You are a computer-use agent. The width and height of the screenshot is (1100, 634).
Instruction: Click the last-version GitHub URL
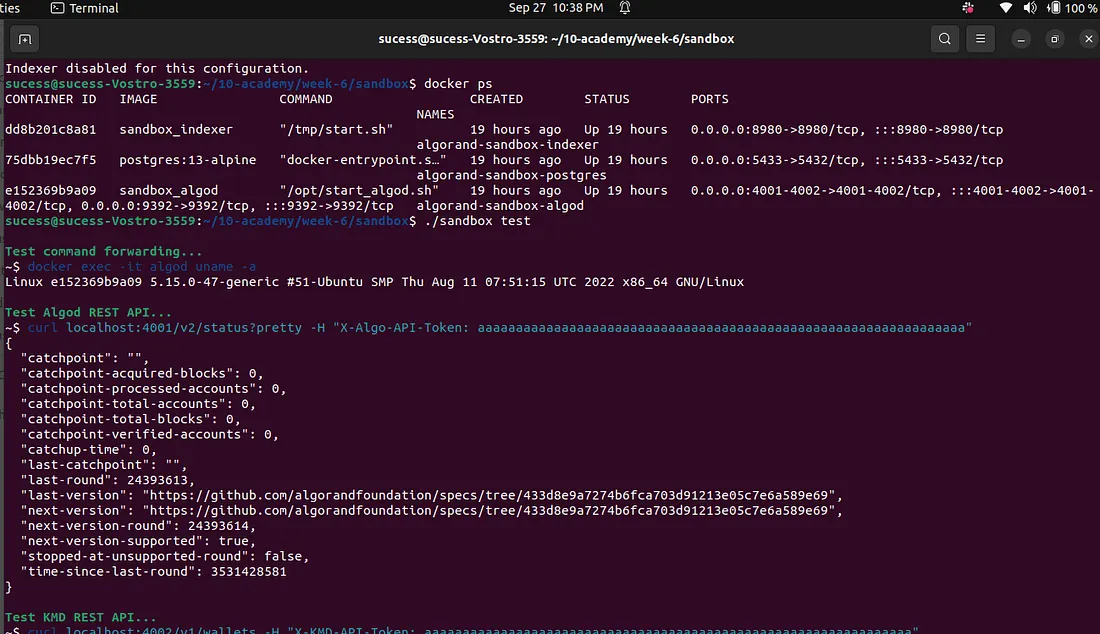coord(491,495)
